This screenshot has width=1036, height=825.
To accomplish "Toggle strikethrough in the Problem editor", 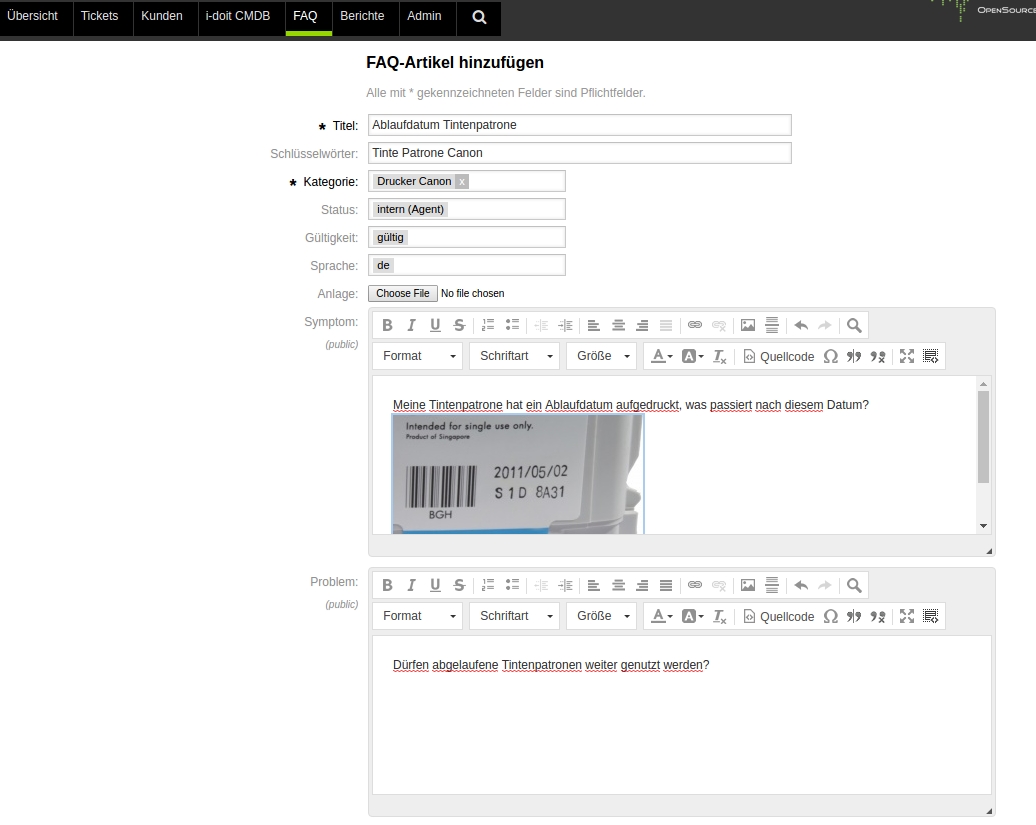I will coord(459,585).
